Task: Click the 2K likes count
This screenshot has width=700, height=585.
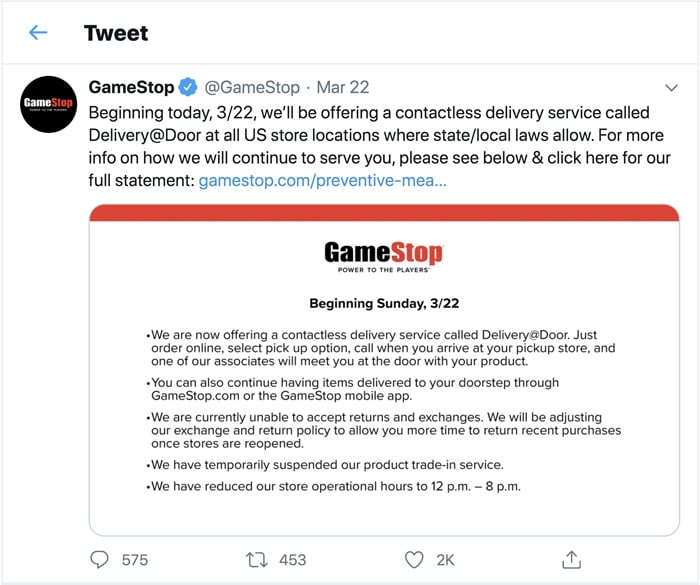Action: tap(445, 560)
